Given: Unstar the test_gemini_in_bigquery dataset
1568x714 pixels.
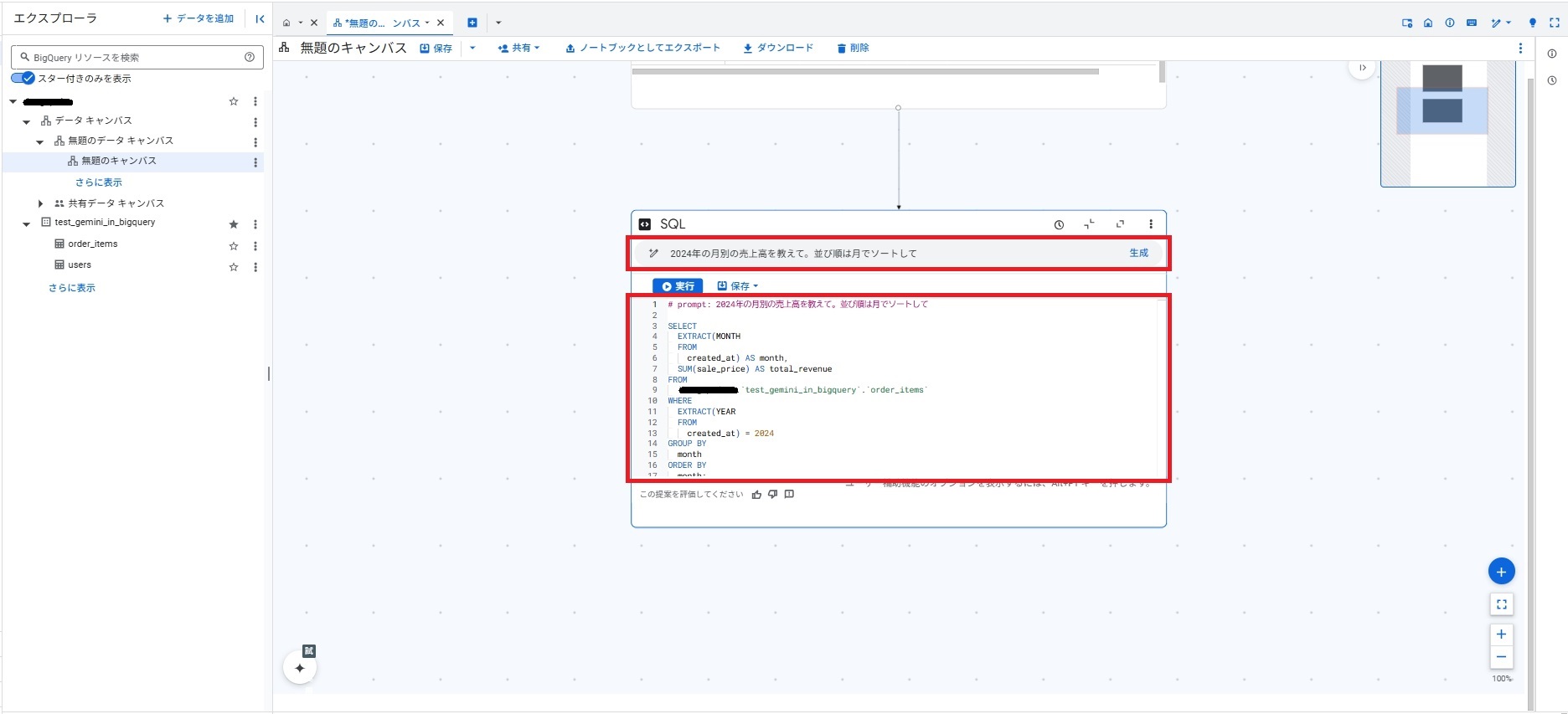Looking at the screenshot, I should (234, 224).
